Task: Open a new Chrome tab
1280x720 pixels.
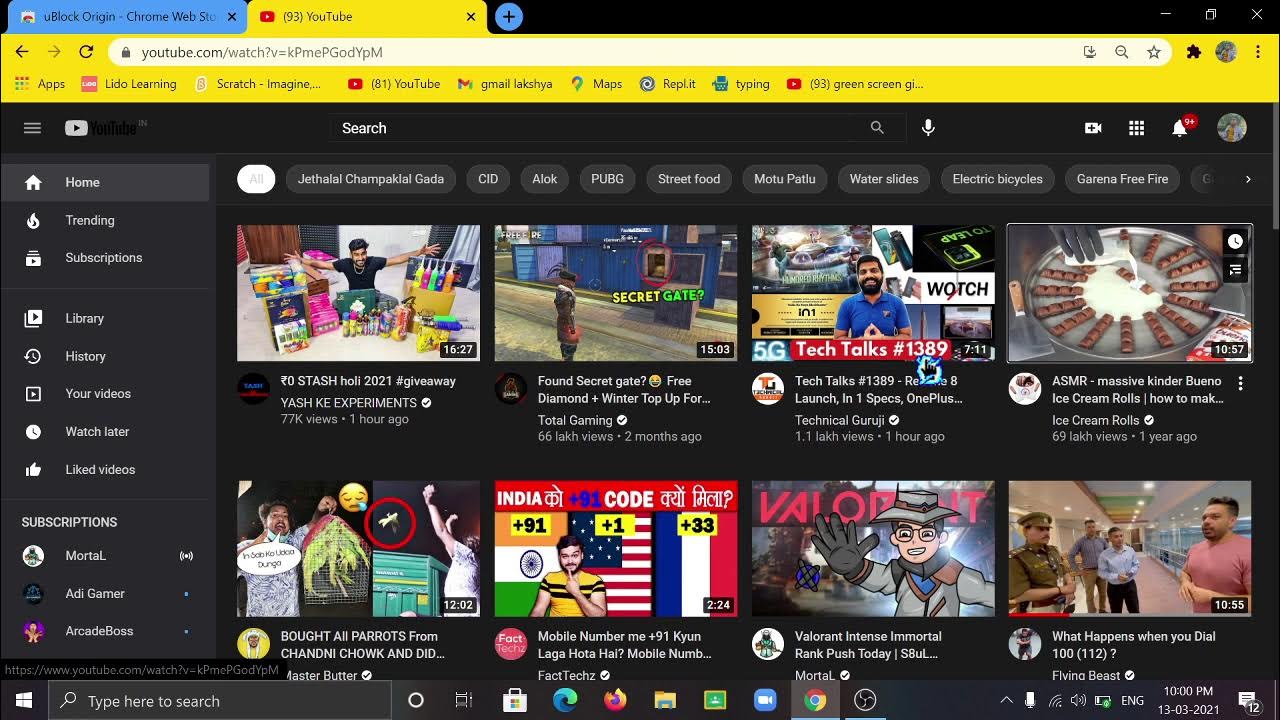Action: point(509,17)
